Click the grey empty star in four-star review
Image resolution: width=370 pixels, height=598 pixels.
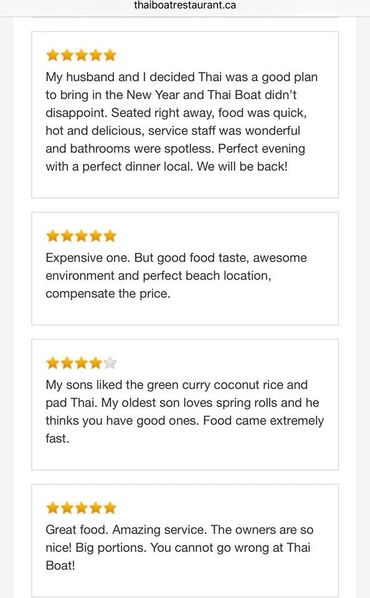110,363
